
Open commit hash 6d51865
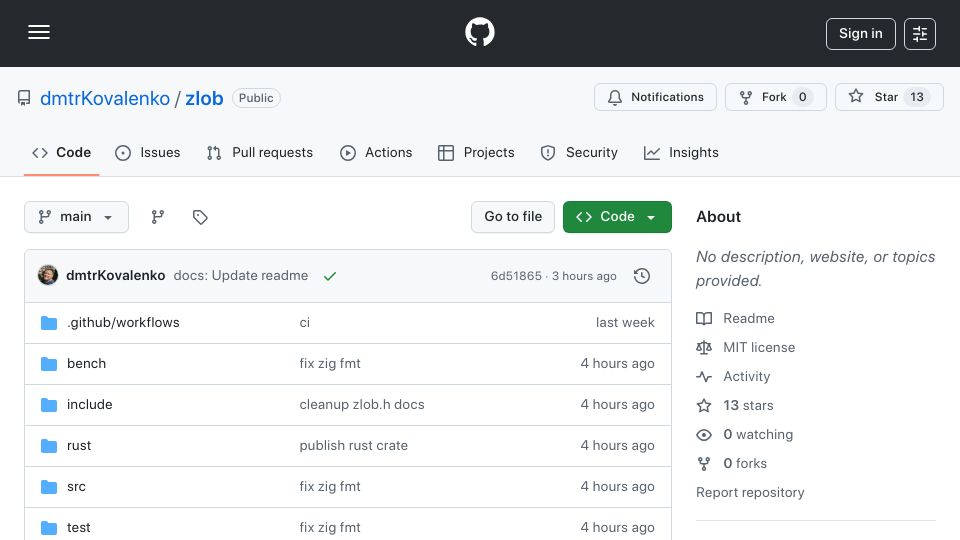(x=516, y=276)
